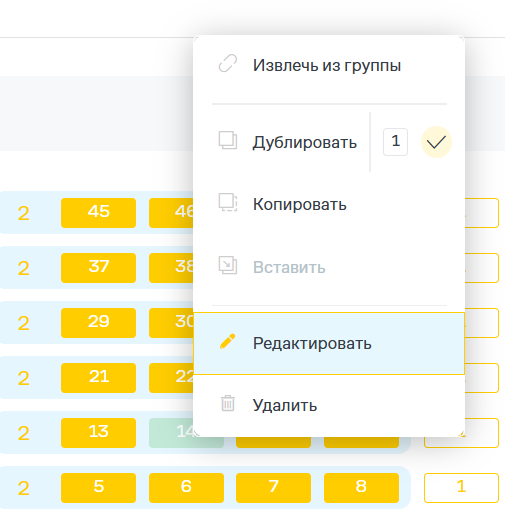Set duplicate count input field
Viewport: 505px width, 528px height.
(395, 142)
